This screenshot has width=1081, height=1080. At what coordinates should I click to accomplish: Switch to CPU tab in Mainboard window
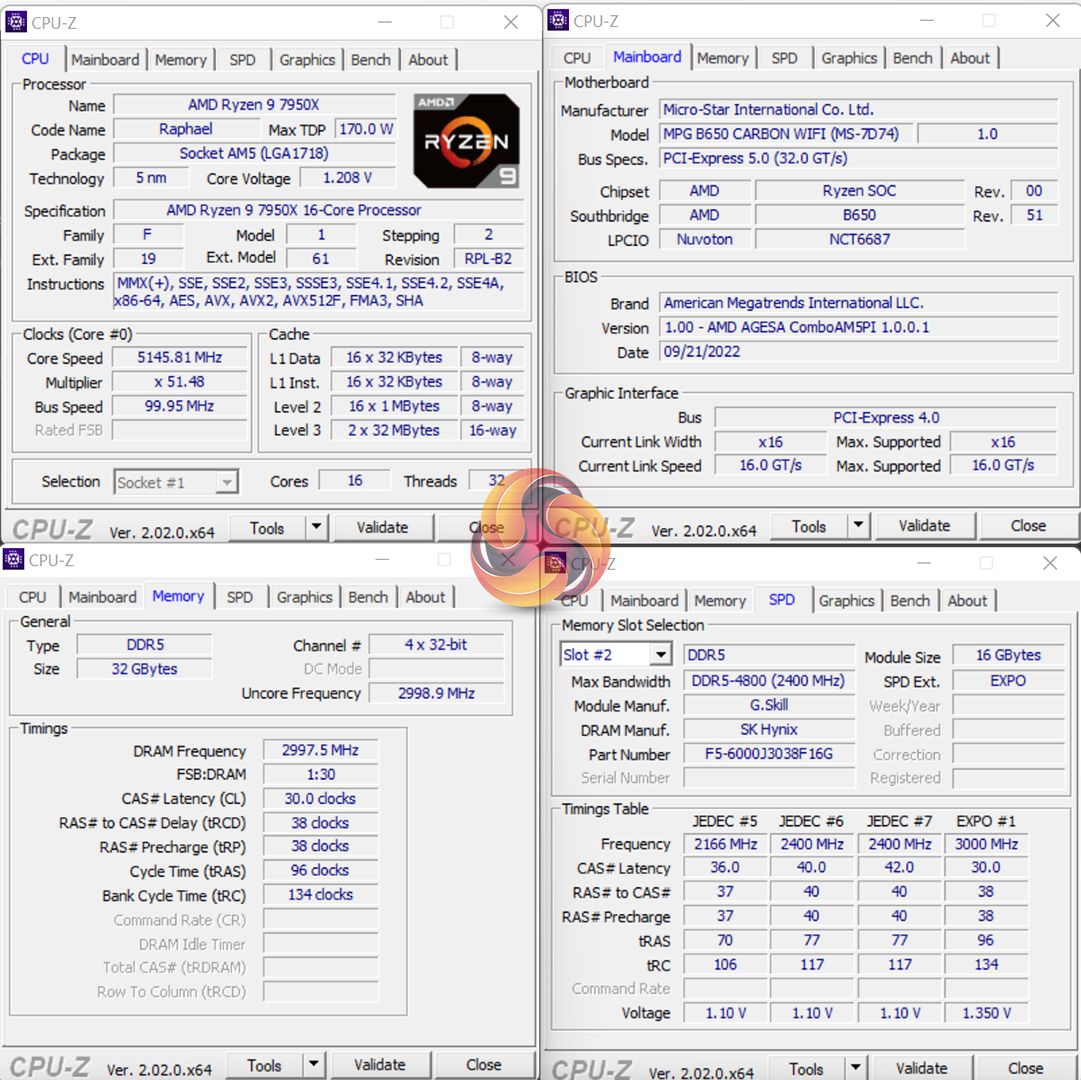[577, 58]
